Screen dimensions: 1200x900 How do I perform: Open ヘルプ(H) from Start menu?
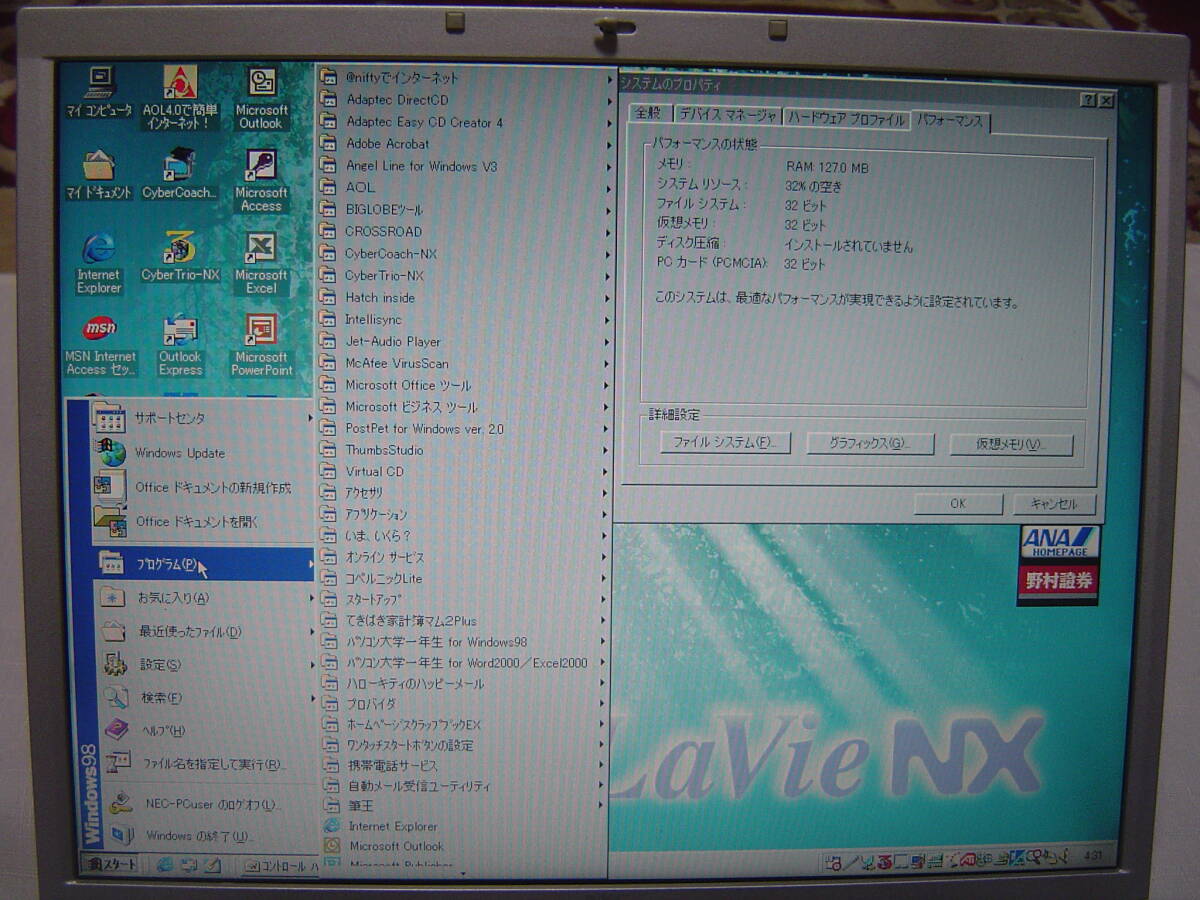[x=209, y=730]
